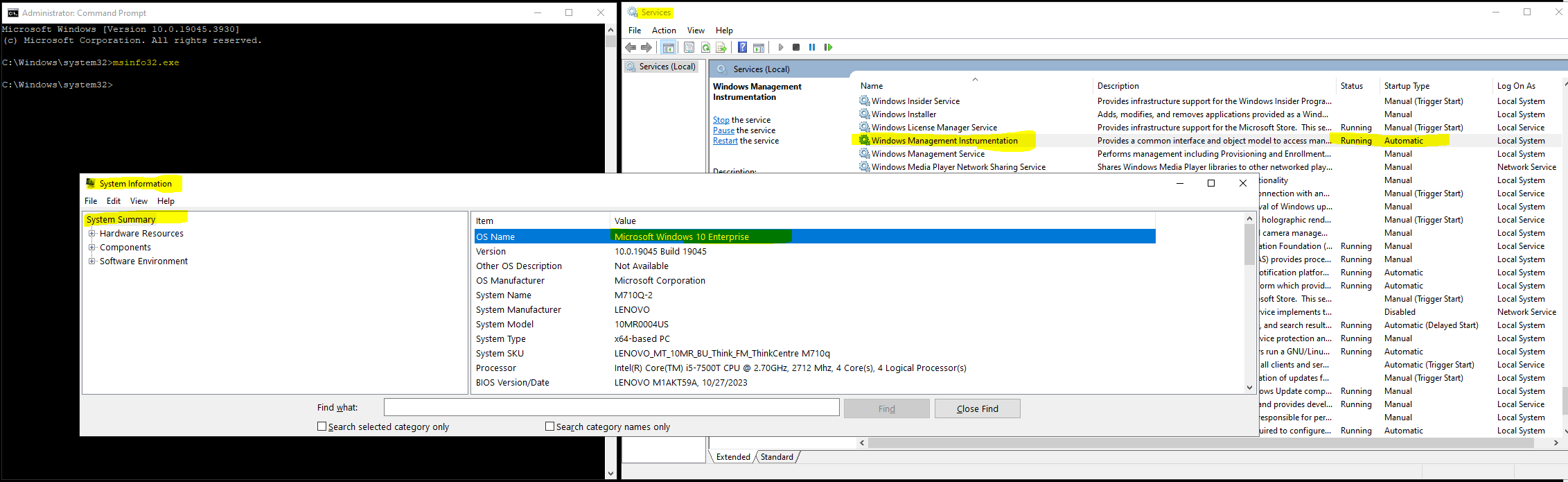Click the Start Service play icon
The height and width of the screenshot is (482, 1568).
tap(781, 47)
